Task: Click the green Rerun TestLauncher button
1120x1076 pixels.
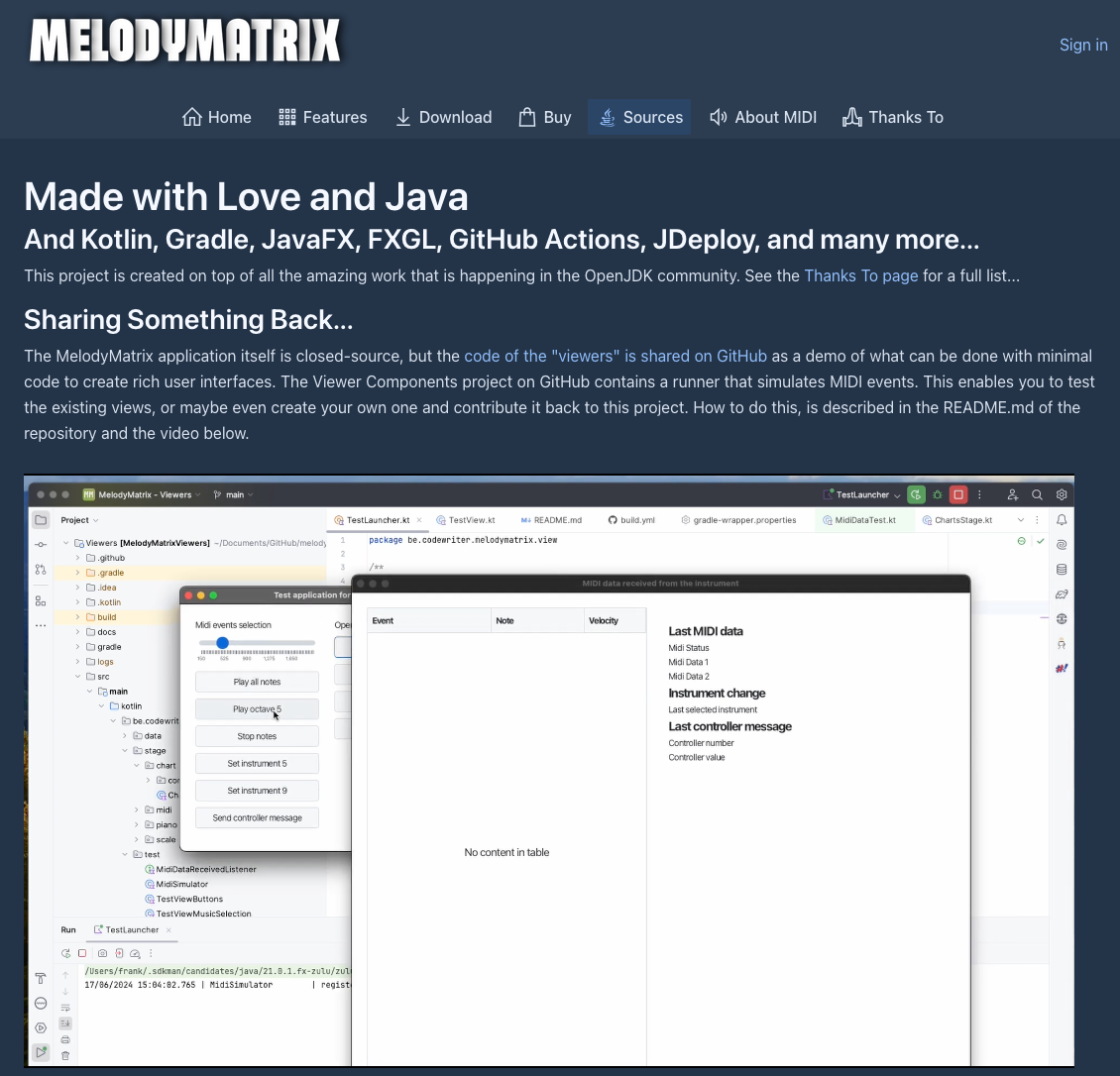Action: coord(916,494)
